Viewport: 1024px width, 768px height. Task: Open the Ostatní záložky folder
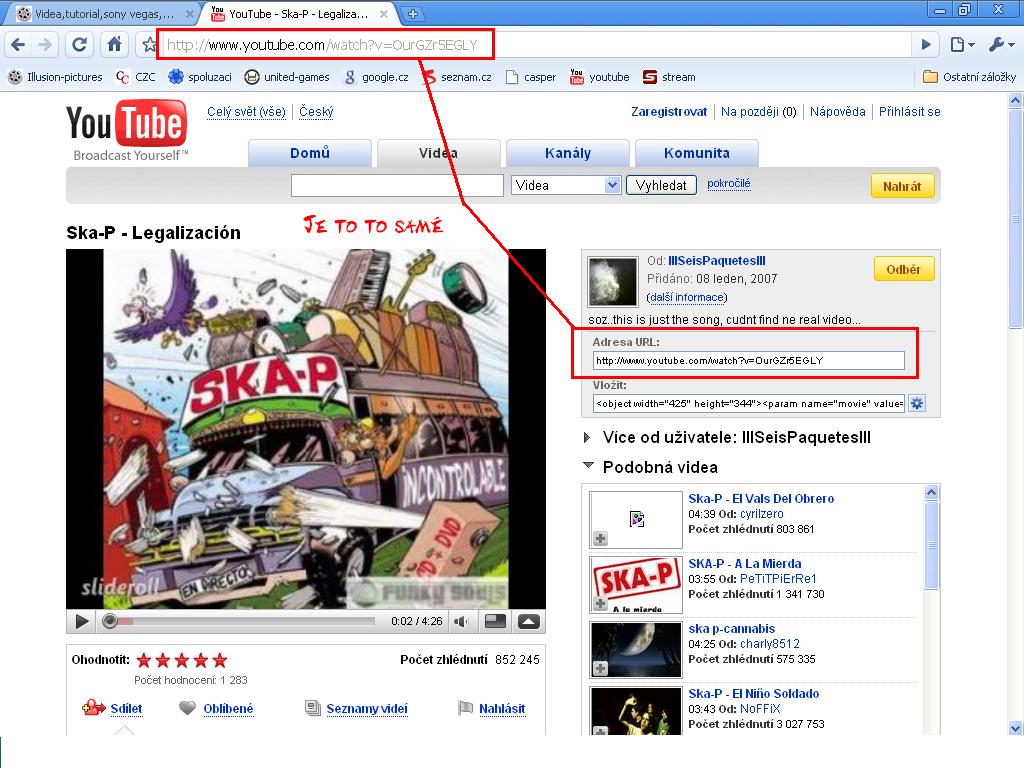click(970, 77)
